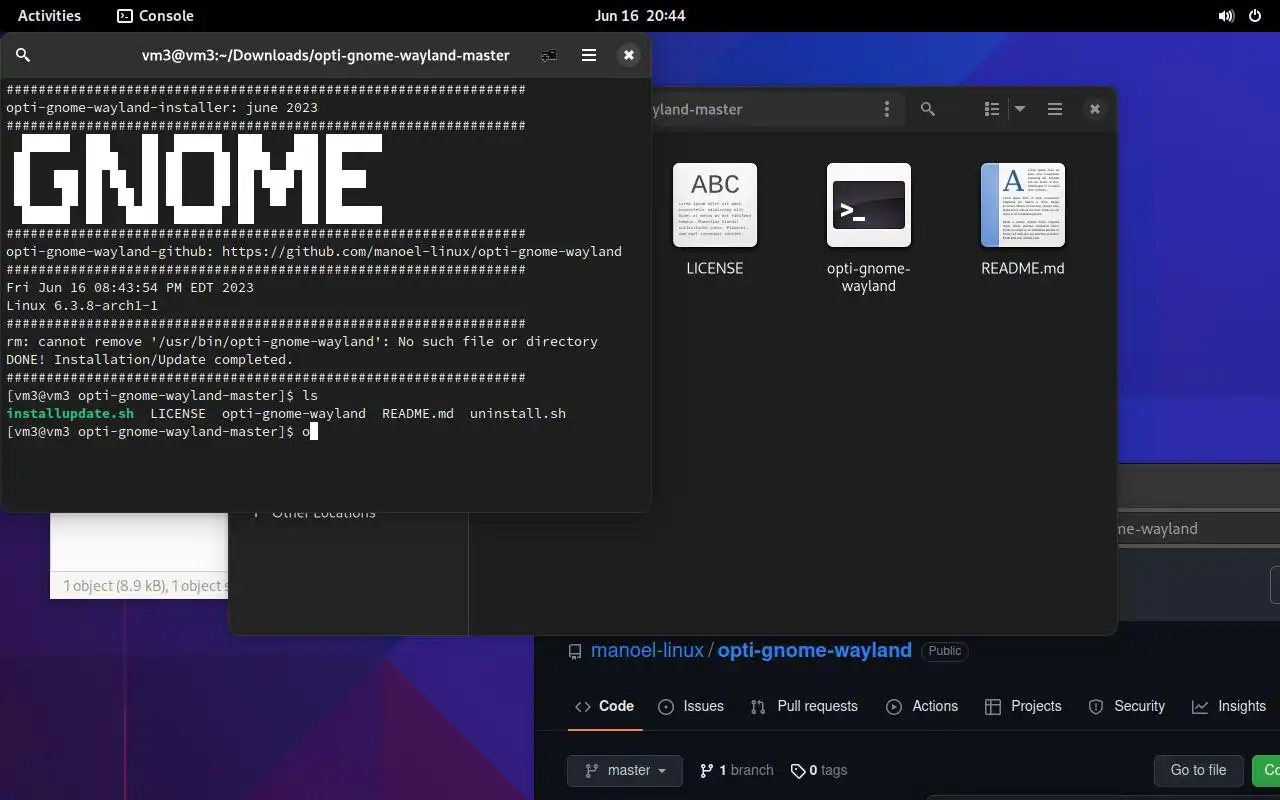The height and width of the screenshot is (800, 1280).
Task: Select the opti-gnome-wayland script file icon
Action: [x=869, y=205]
